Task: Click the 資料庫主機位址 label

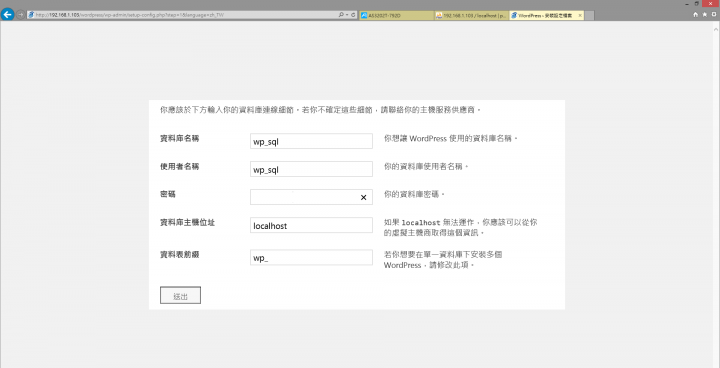Action: tap(187, 223)
